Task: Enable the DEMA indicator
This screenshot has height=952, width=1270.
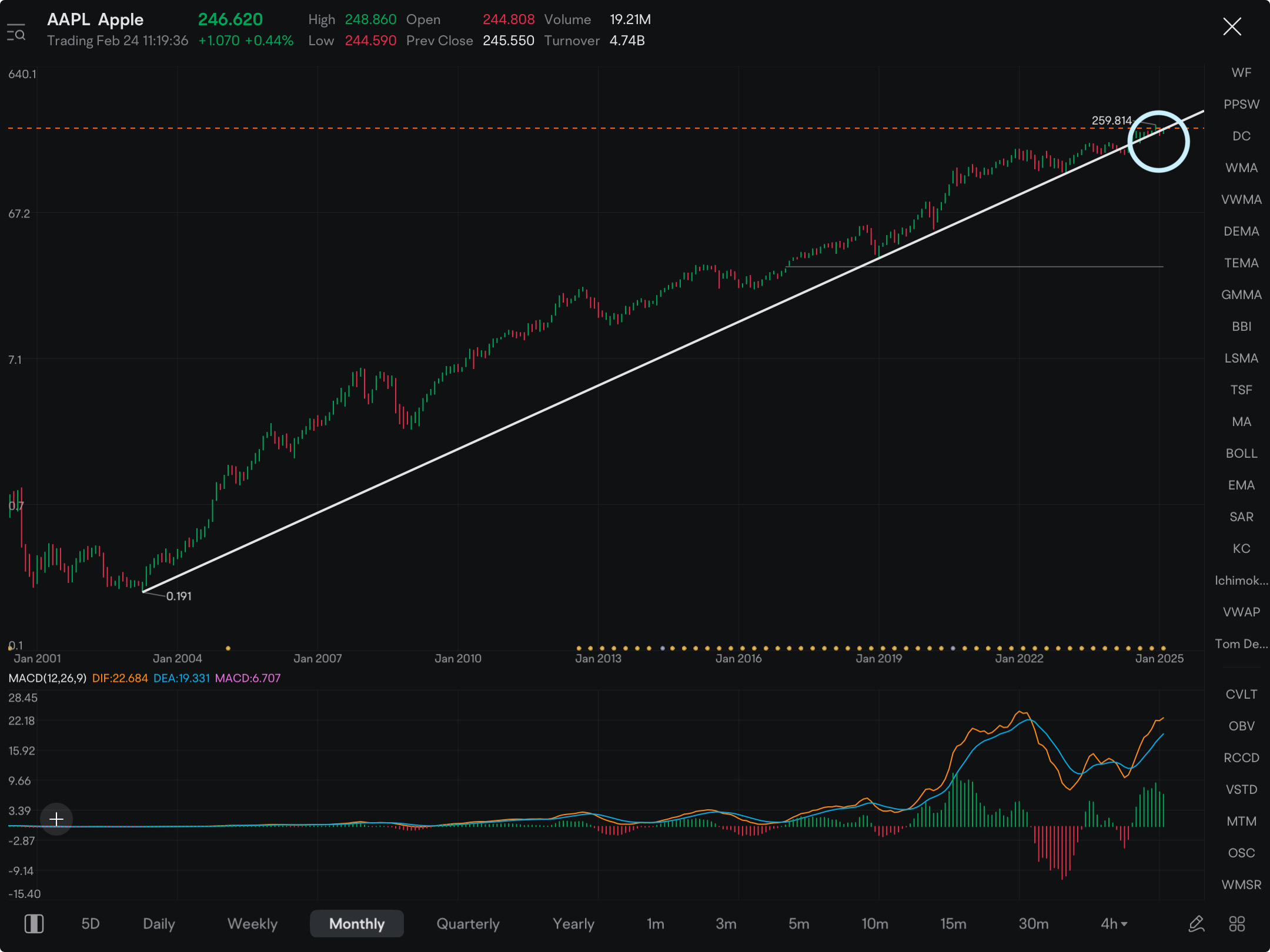Action: click(x=1241, y=231)
